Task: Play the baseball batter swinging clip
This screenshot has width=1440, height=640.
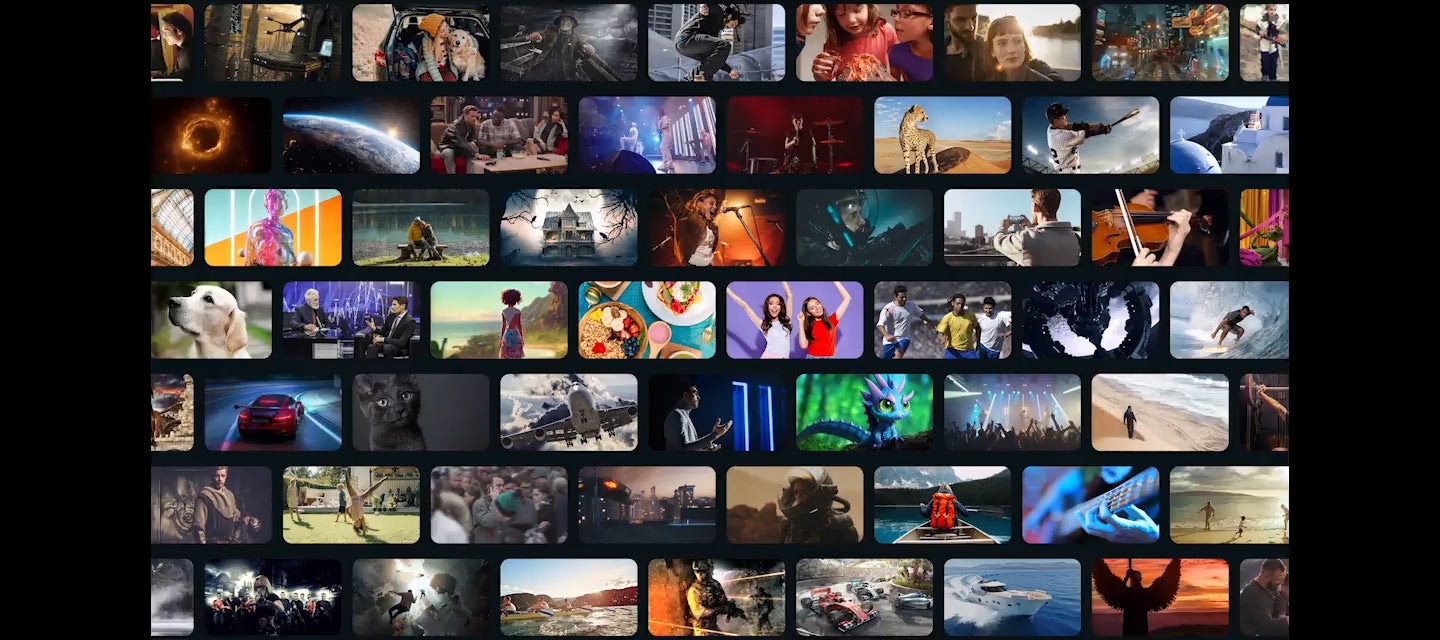Action: point(1091,135)
